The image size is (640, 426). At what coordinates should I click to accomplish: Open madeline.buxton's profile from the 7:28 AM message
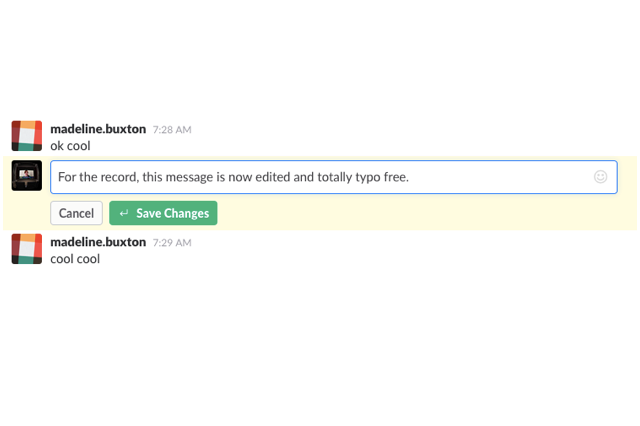point(98,129)
